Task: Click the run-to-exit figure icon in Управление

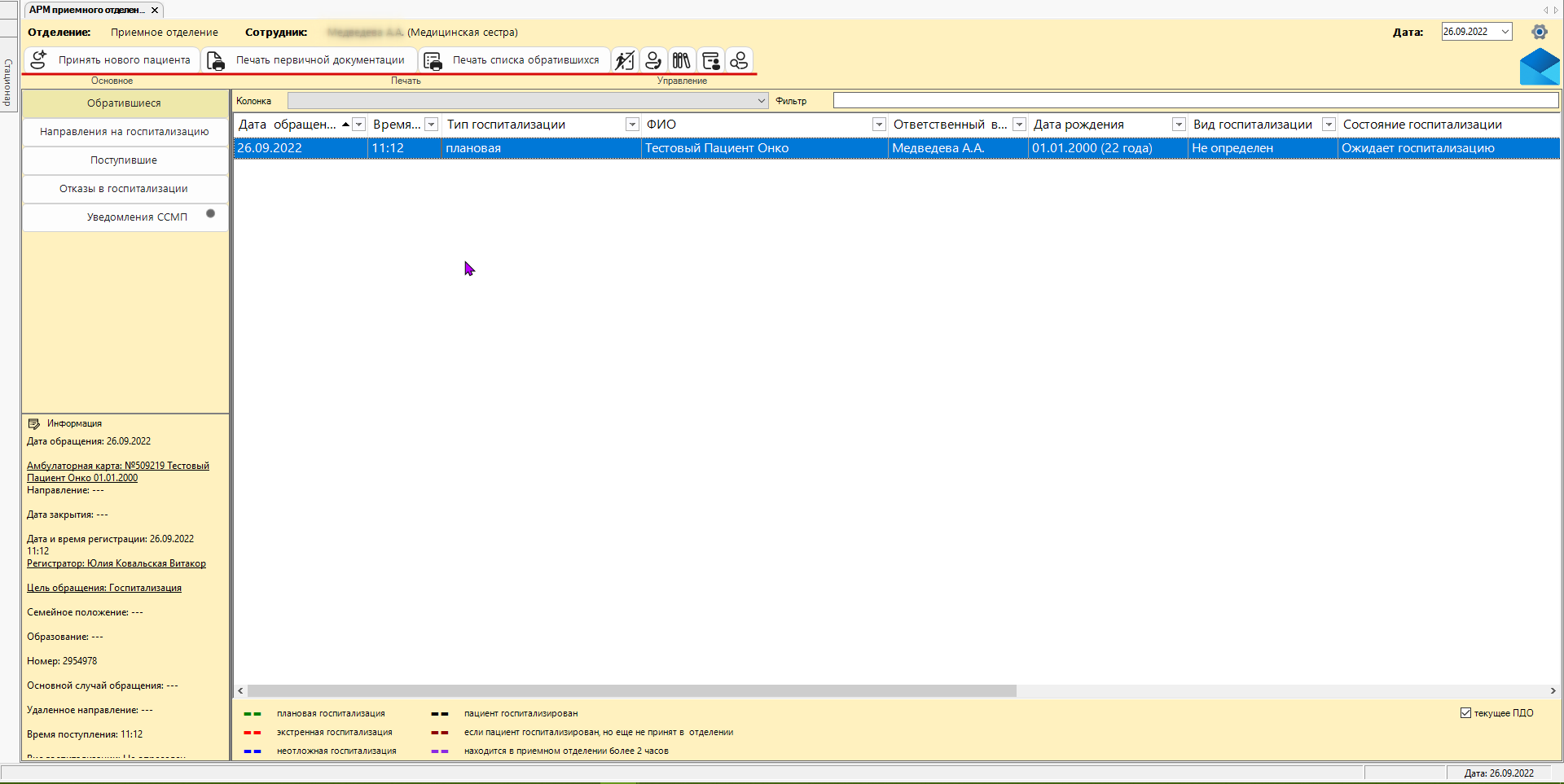Action: click(x=625, y=60)
